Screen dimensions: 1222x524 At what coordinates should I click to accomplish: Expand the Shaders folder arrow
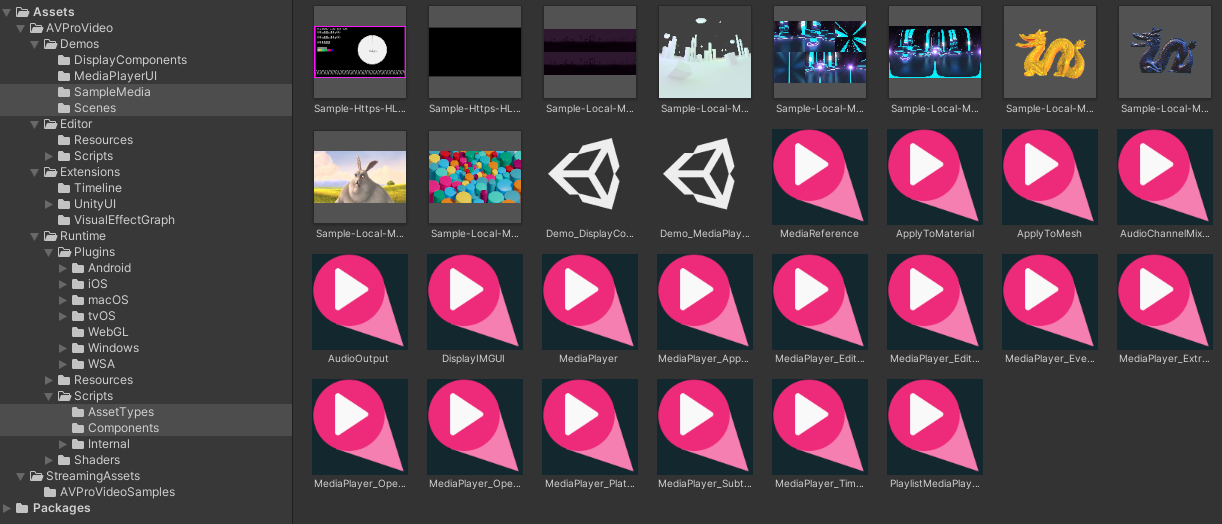click(49, 460)
